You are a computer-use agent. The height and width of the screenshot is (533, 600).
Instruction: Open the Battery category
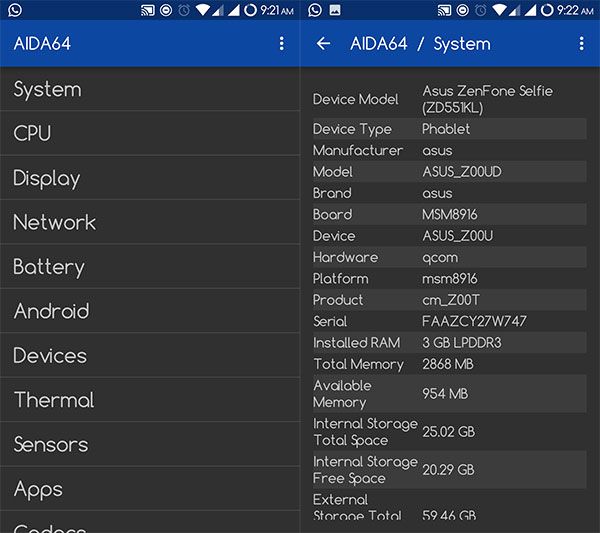tap(150, 267)
